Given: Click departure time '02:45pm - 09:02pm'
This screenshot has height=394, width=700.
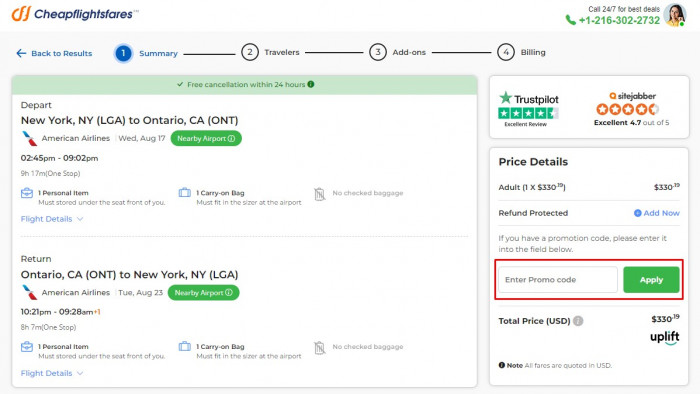Looking at the screenshot, I should tap(59, 158).
